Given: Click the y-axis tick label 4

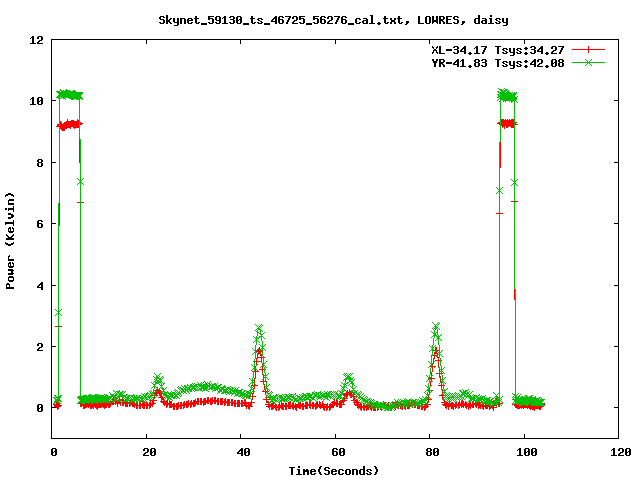Looking at the screenshot, I should 40,286.
